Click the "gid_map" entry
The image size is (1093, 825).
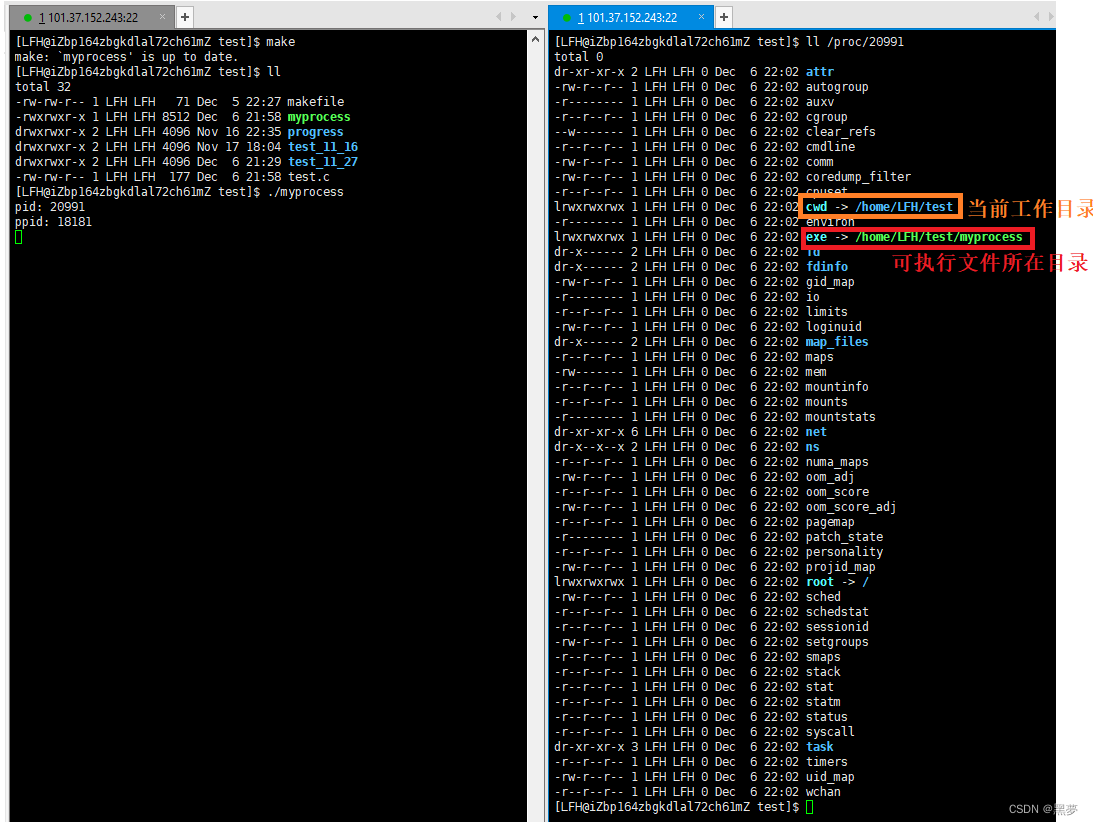tap(830, 282)
